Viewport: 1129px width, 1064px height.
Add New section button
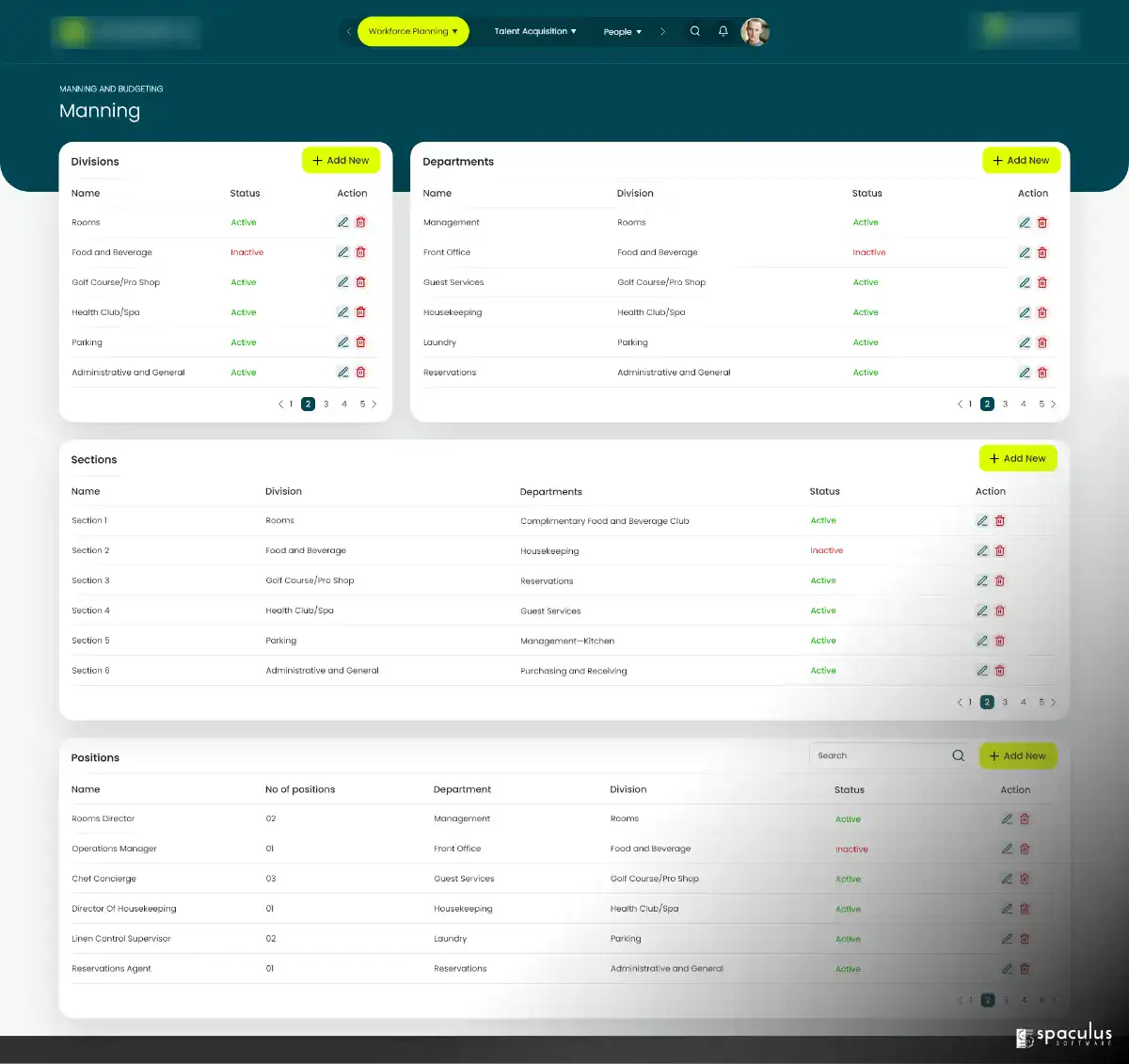[1018, 458]
